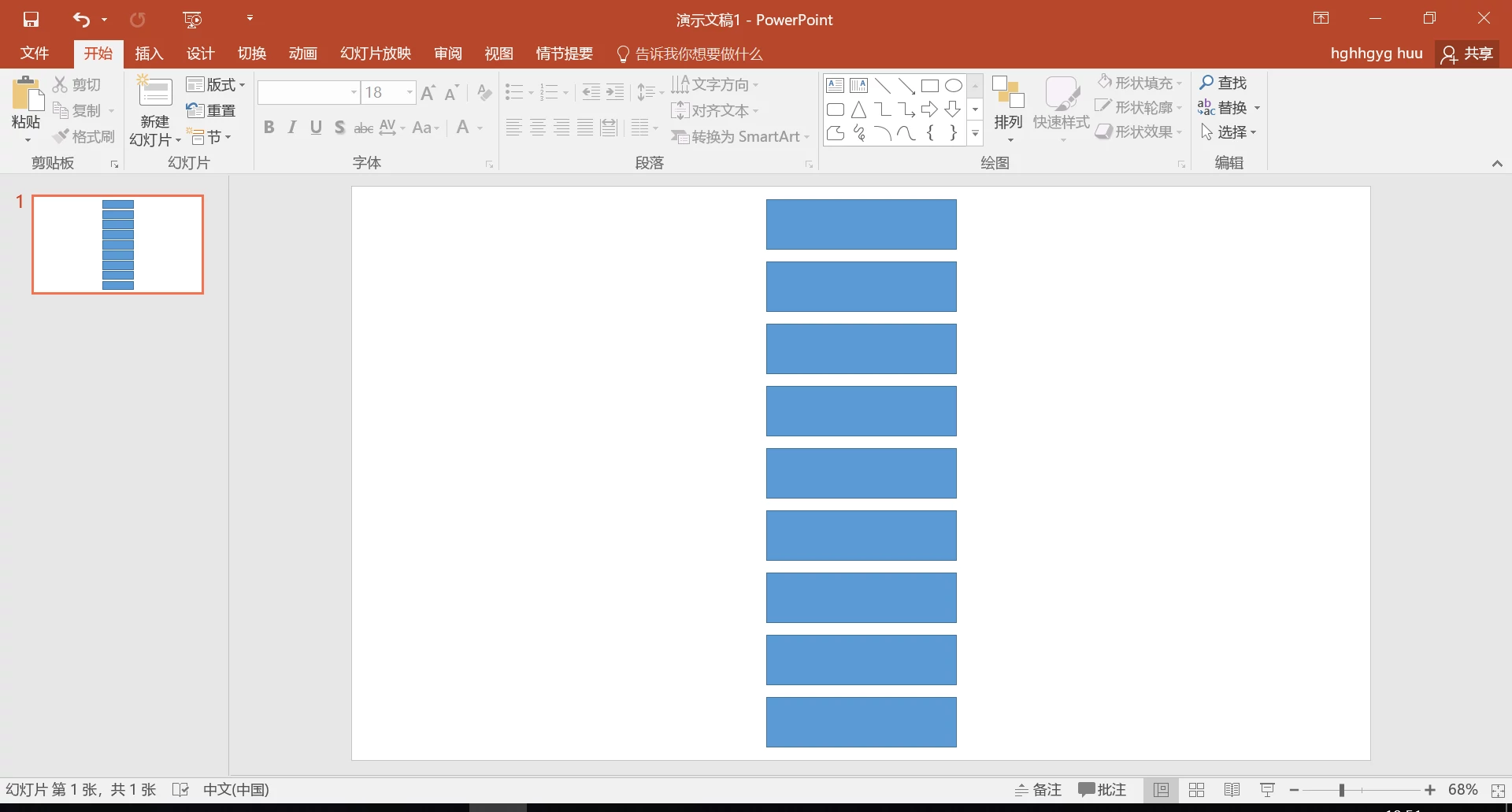Click the Quick Styles (快速样式) icon
The height and width of the screenshot is (812, 1512).
pyautogui.click(x=1062, y=93)
